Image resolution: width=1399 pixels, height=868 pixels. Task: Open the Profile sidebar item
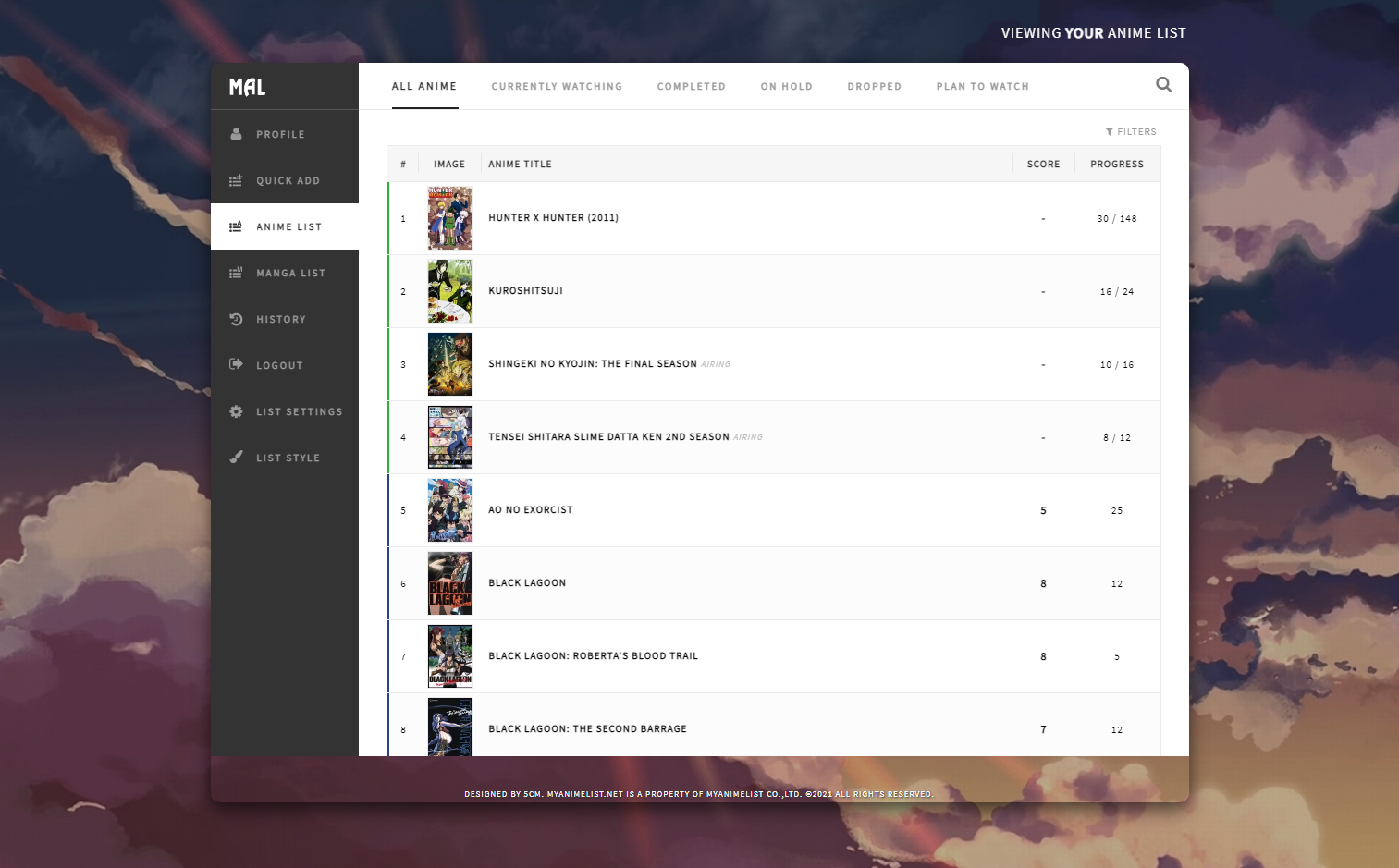tap(280, 134)
